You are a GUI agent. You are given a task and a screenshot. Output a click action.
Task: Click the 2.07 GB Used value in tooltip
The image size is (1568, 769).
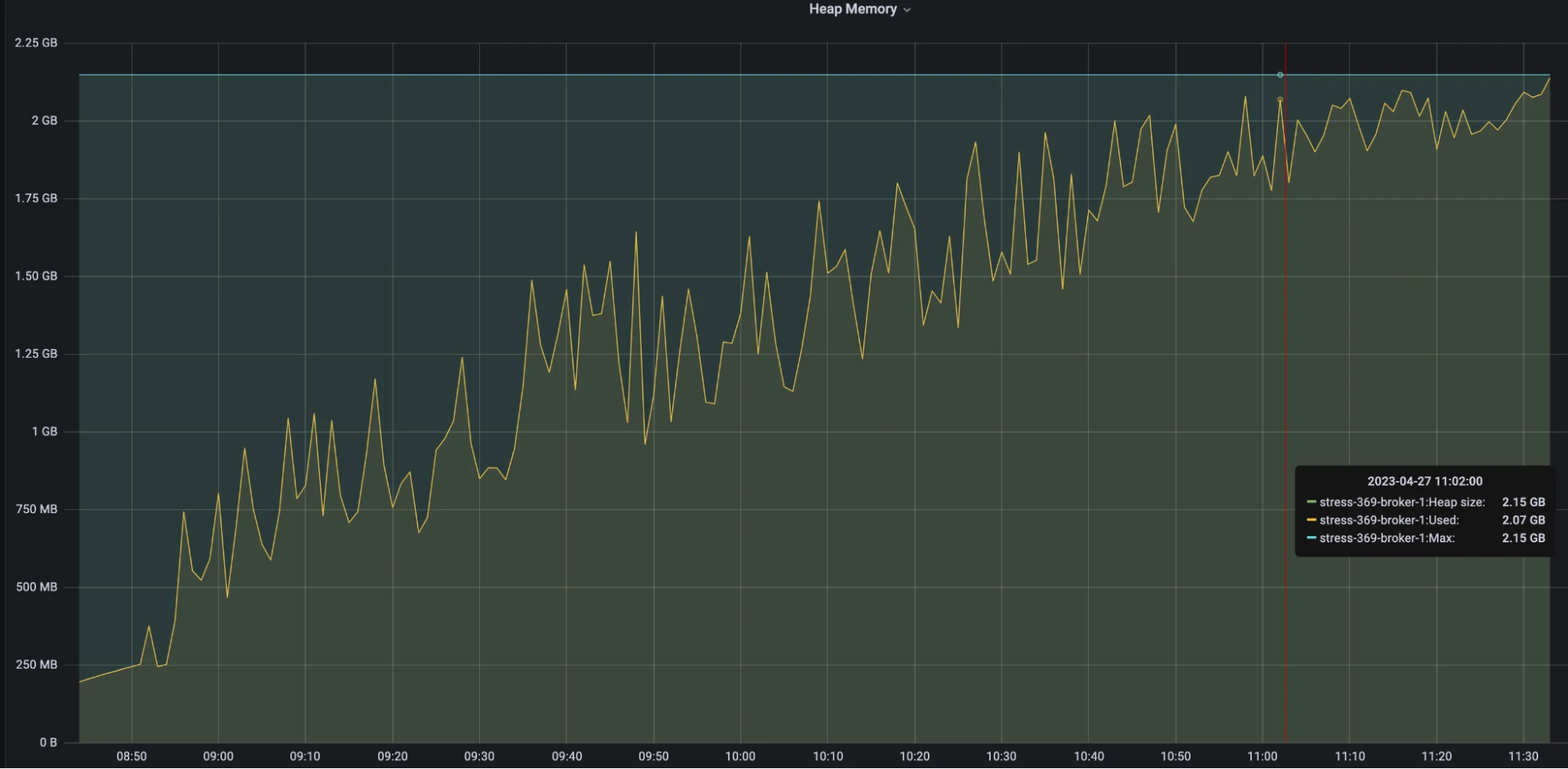pos(1523,520)
